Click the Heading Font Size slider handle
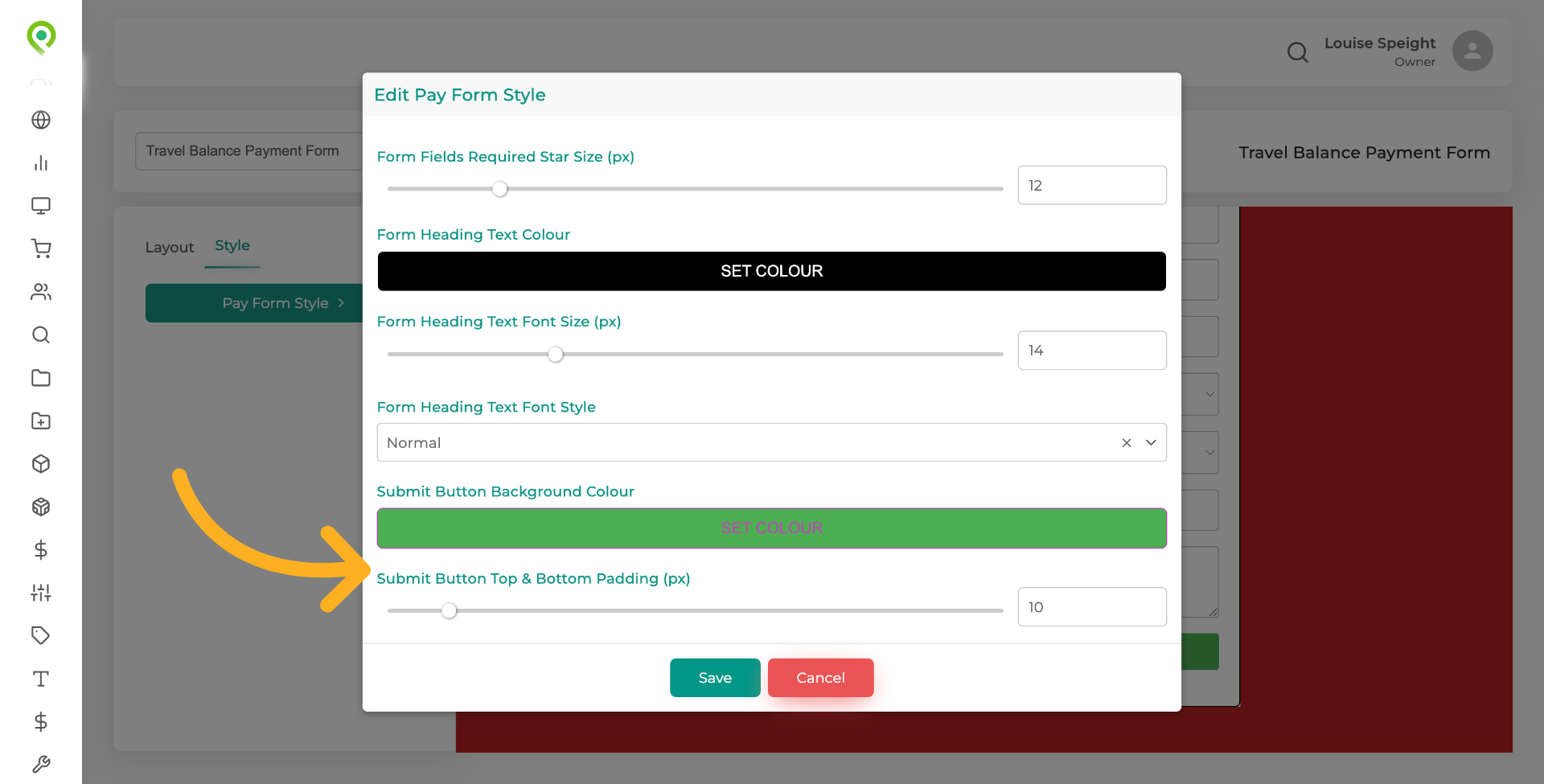Image resolution: width=1544 pixels, height=784 pixels. [x=556, y=355]
